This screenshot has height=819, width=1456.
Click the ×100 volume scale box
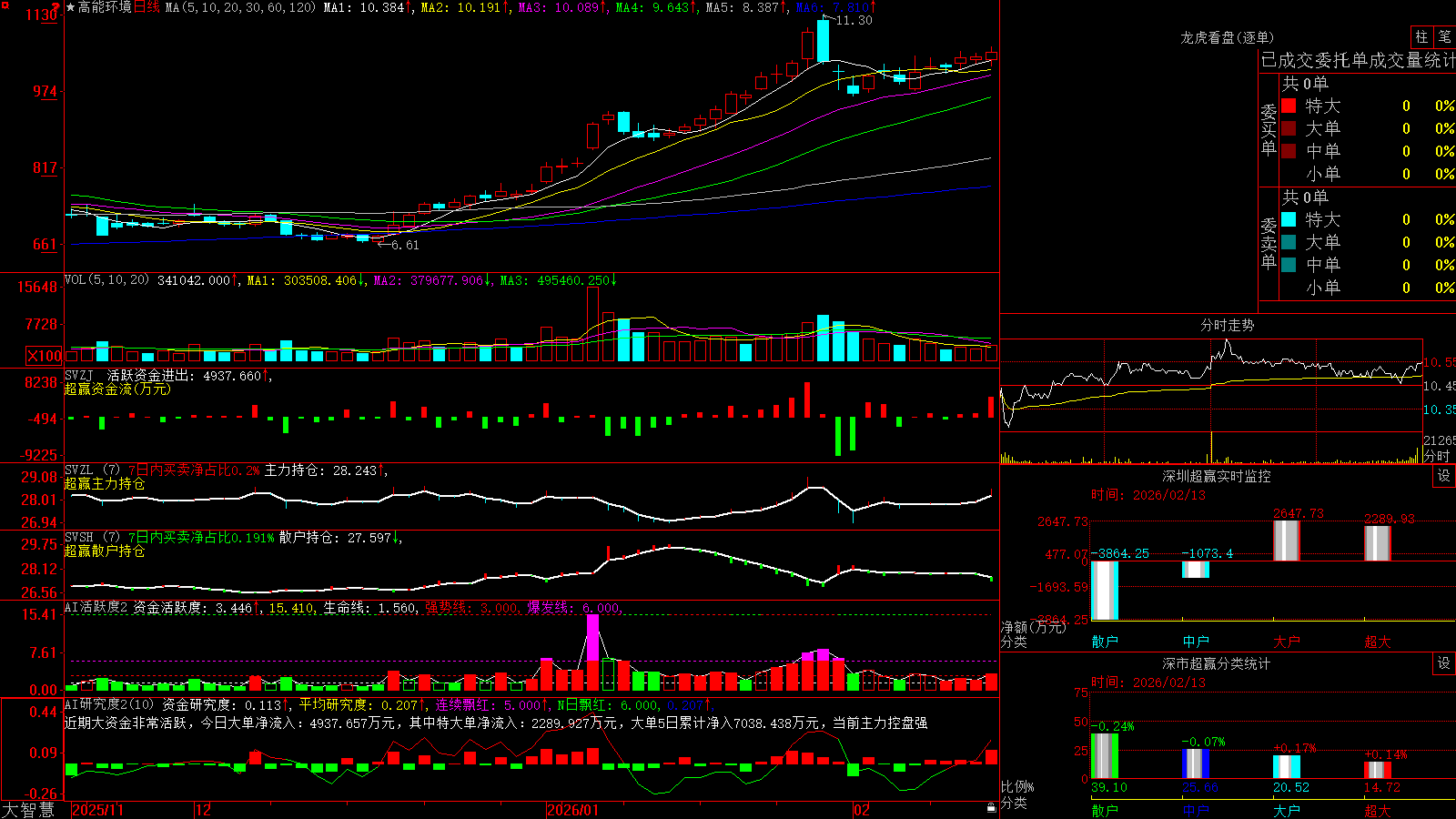tap(45, 356)
